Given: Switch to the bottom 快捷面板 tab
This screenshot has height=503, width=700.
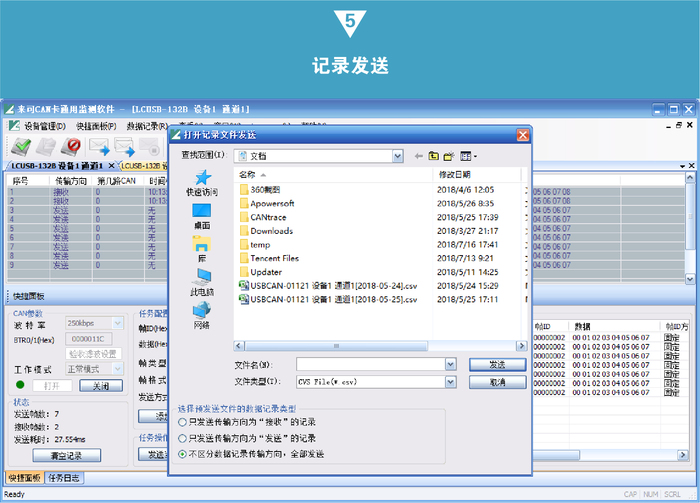Looking at the screenshot, I should 25,478.
